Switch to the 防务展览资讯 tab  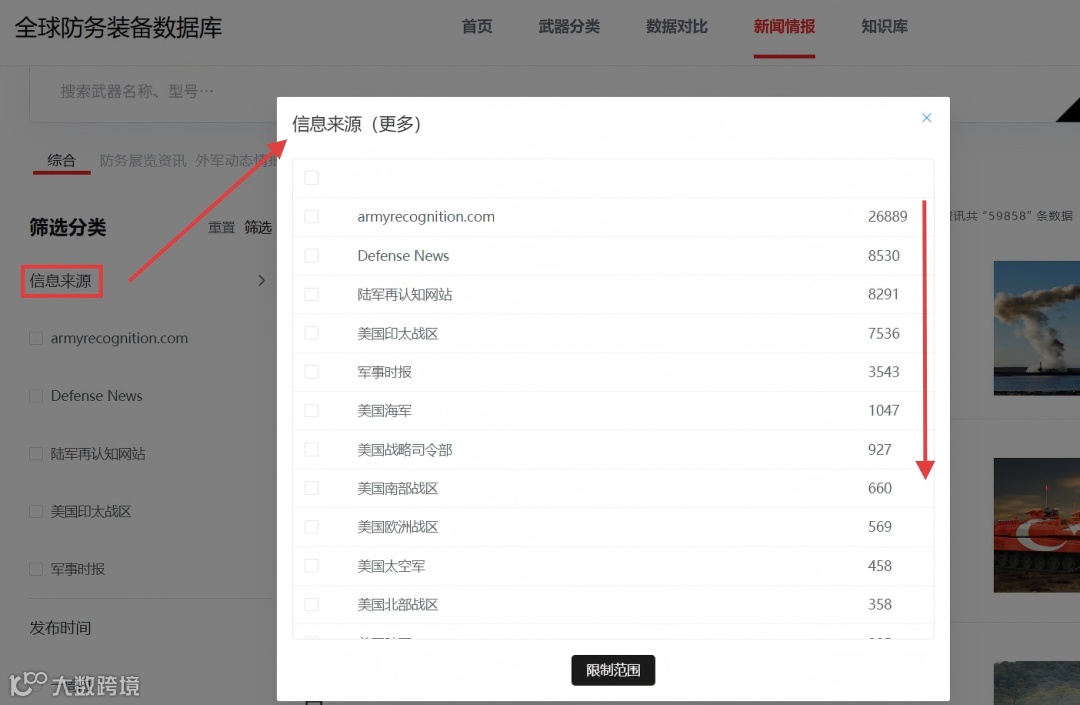(x=143, y=160)
